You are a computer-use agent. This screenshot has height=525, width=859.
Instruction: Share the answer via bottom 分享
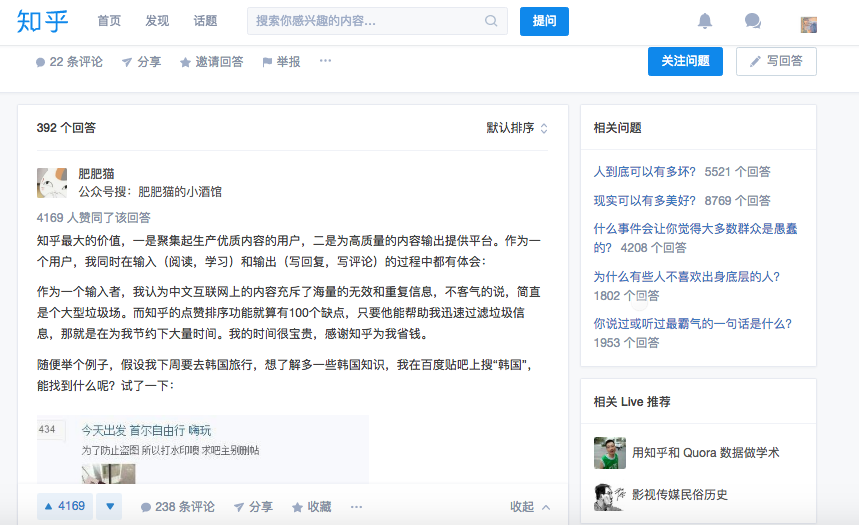click(253, 507)
